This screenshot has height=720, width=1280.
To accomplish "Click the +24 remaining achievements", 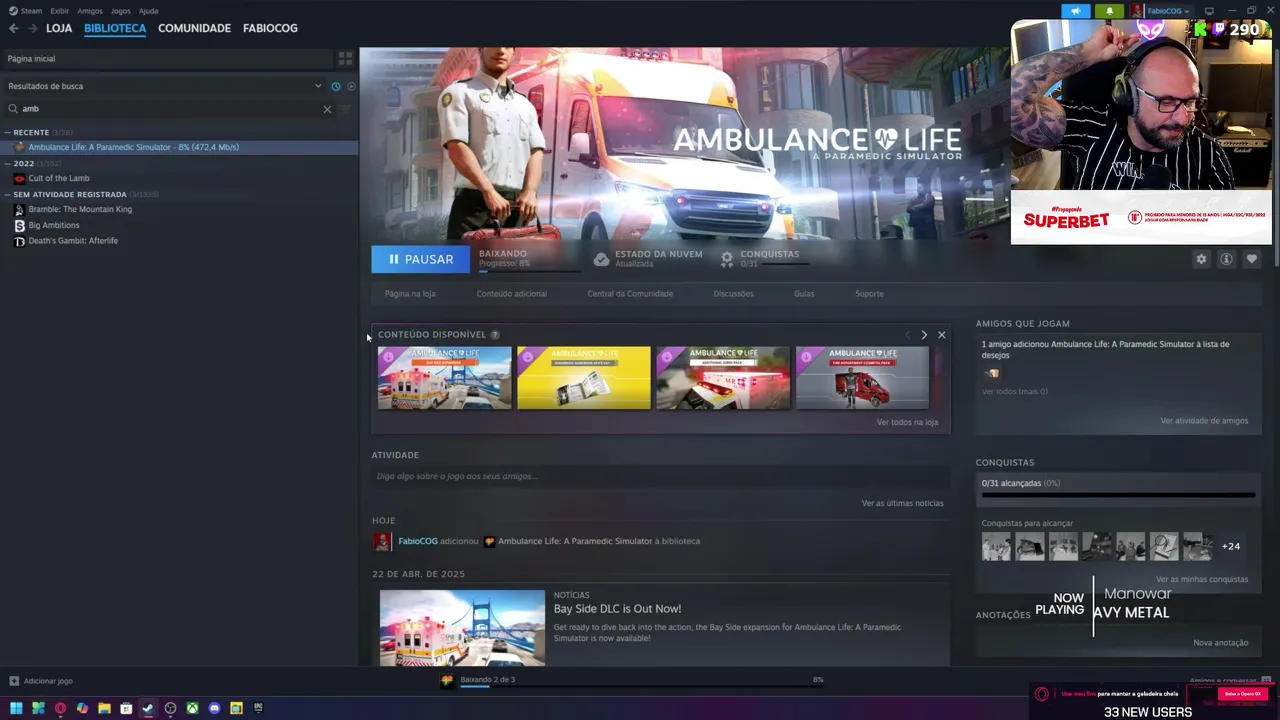I will 1231,547.
